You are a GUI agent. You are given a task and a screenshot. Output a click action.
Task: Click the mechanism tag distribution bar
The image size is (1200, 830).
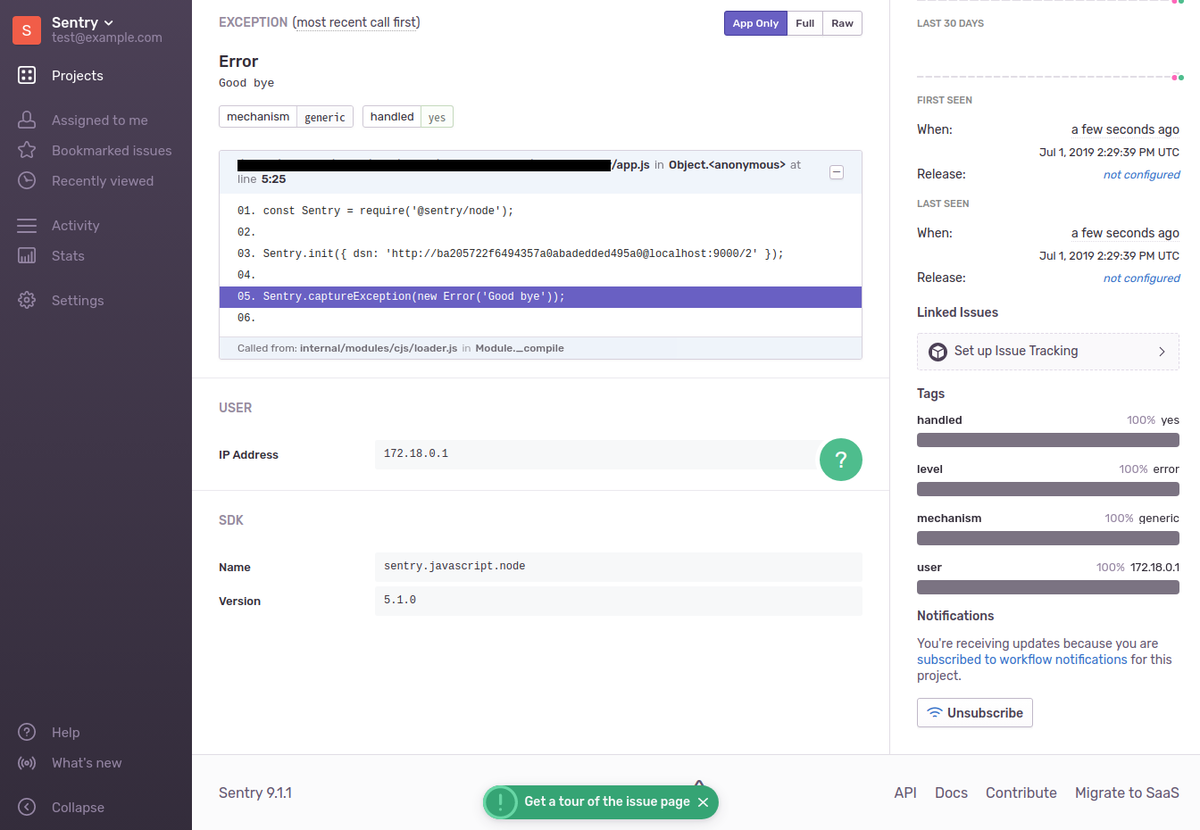(x=1048, y=538)
